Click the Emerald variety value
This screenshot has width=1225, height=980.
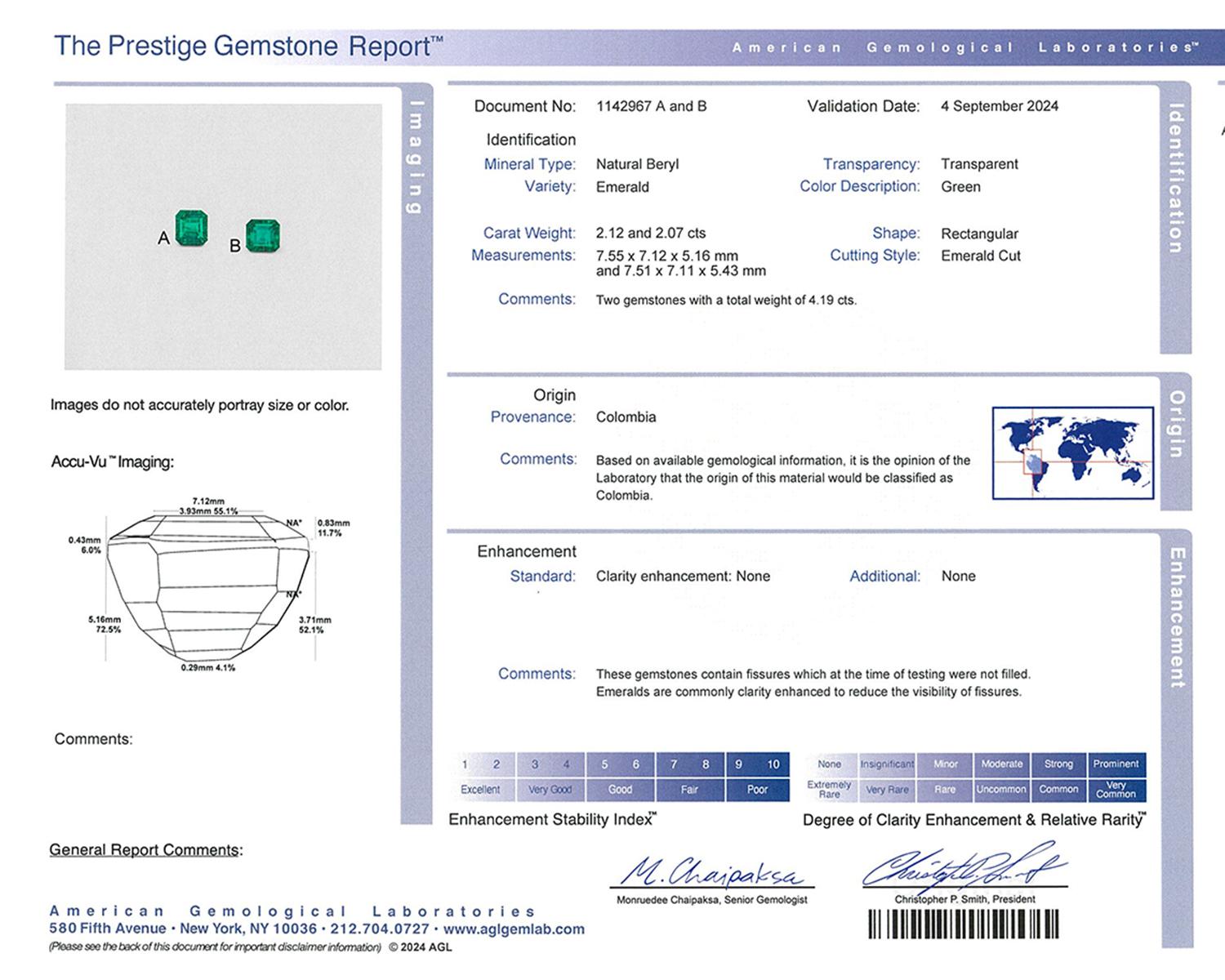coord(622,187)
